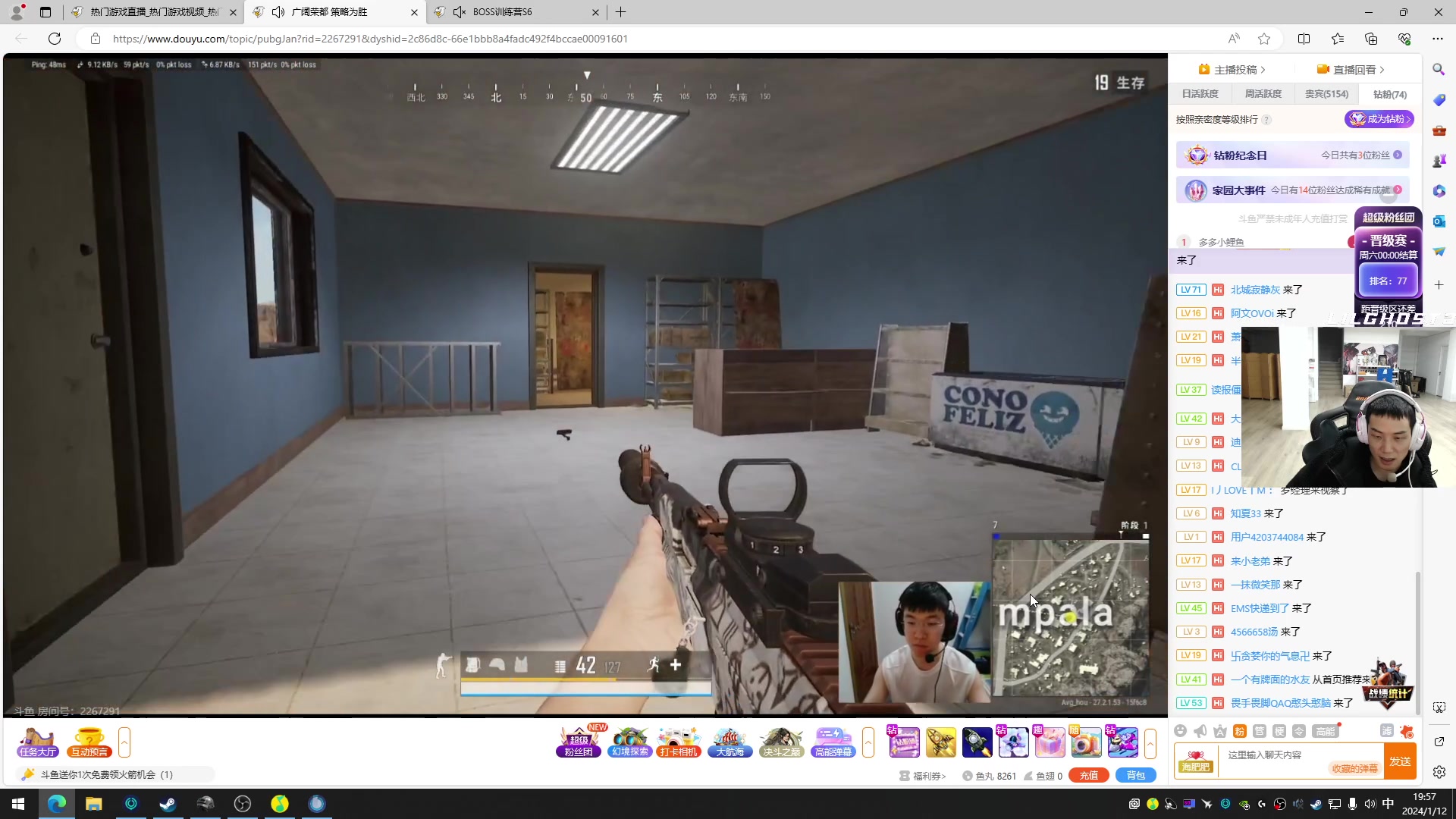
Task: Click the 海肥肥 fan badge selector
Action: [x=1196, y=761]
